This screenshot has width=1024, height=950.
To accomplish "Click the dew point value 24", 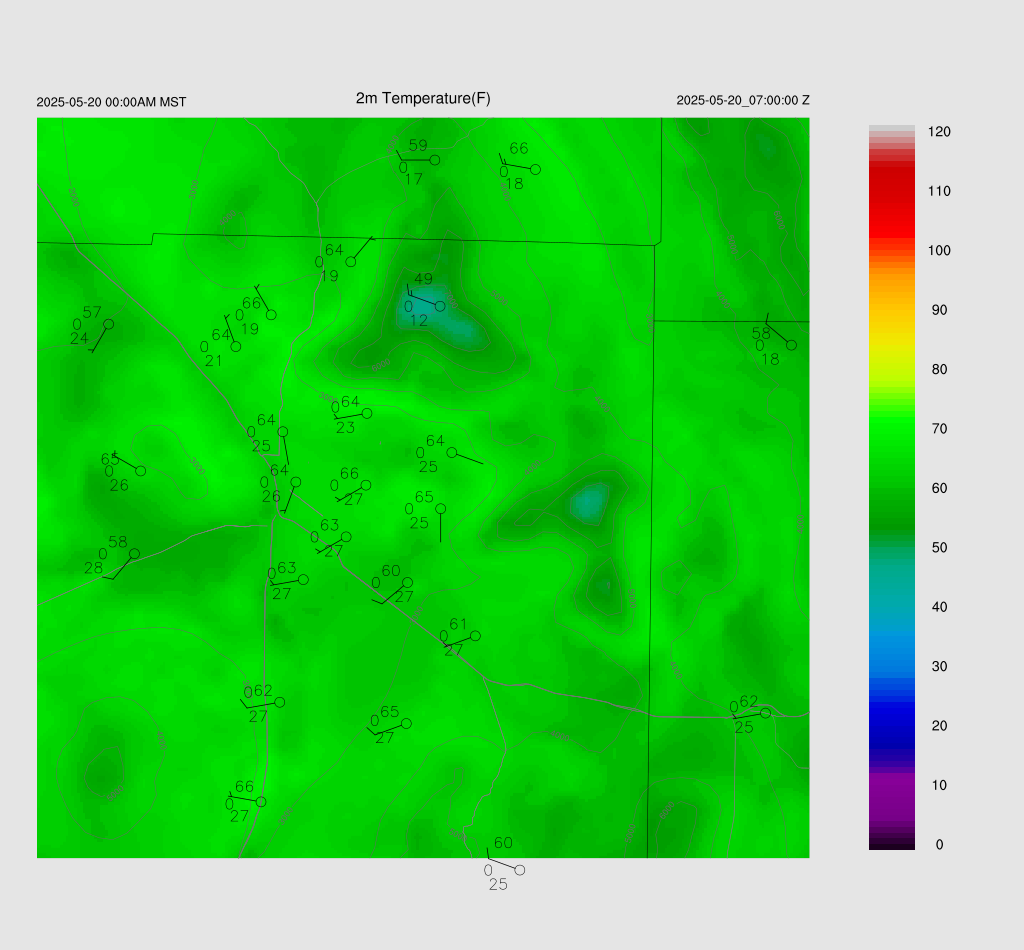I will click(79, 339).
